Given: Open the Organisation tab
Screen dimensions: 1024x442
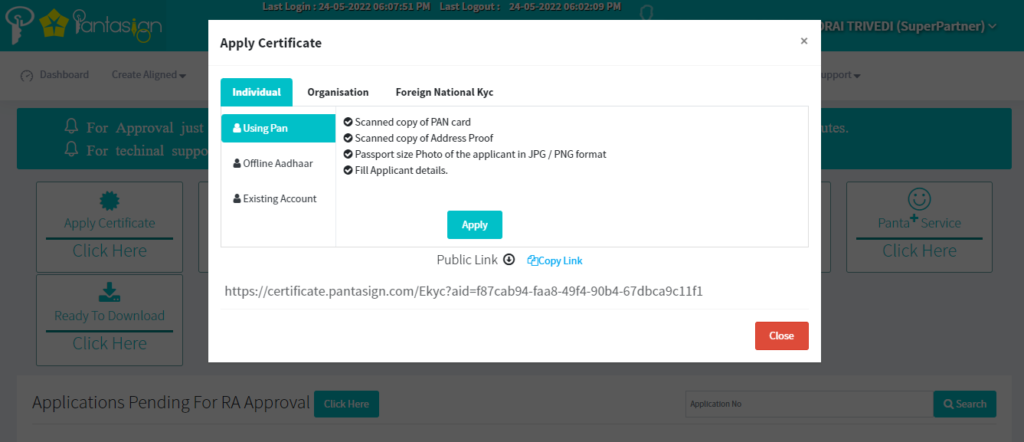Looking at the screenshot, I should click(338, 92).
